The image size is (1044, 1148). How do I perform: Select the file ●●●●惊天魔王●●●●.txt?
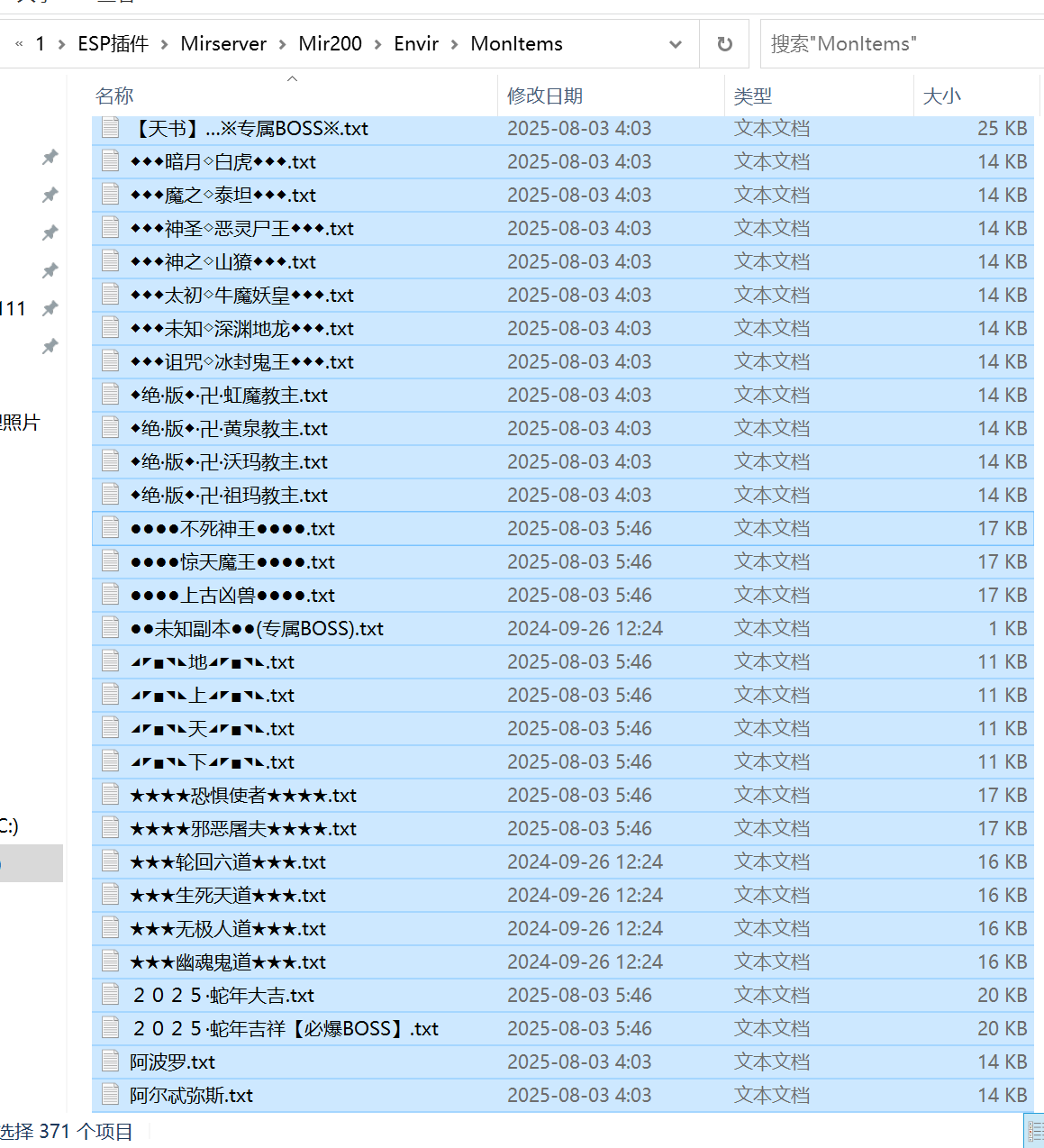point(563,561)
